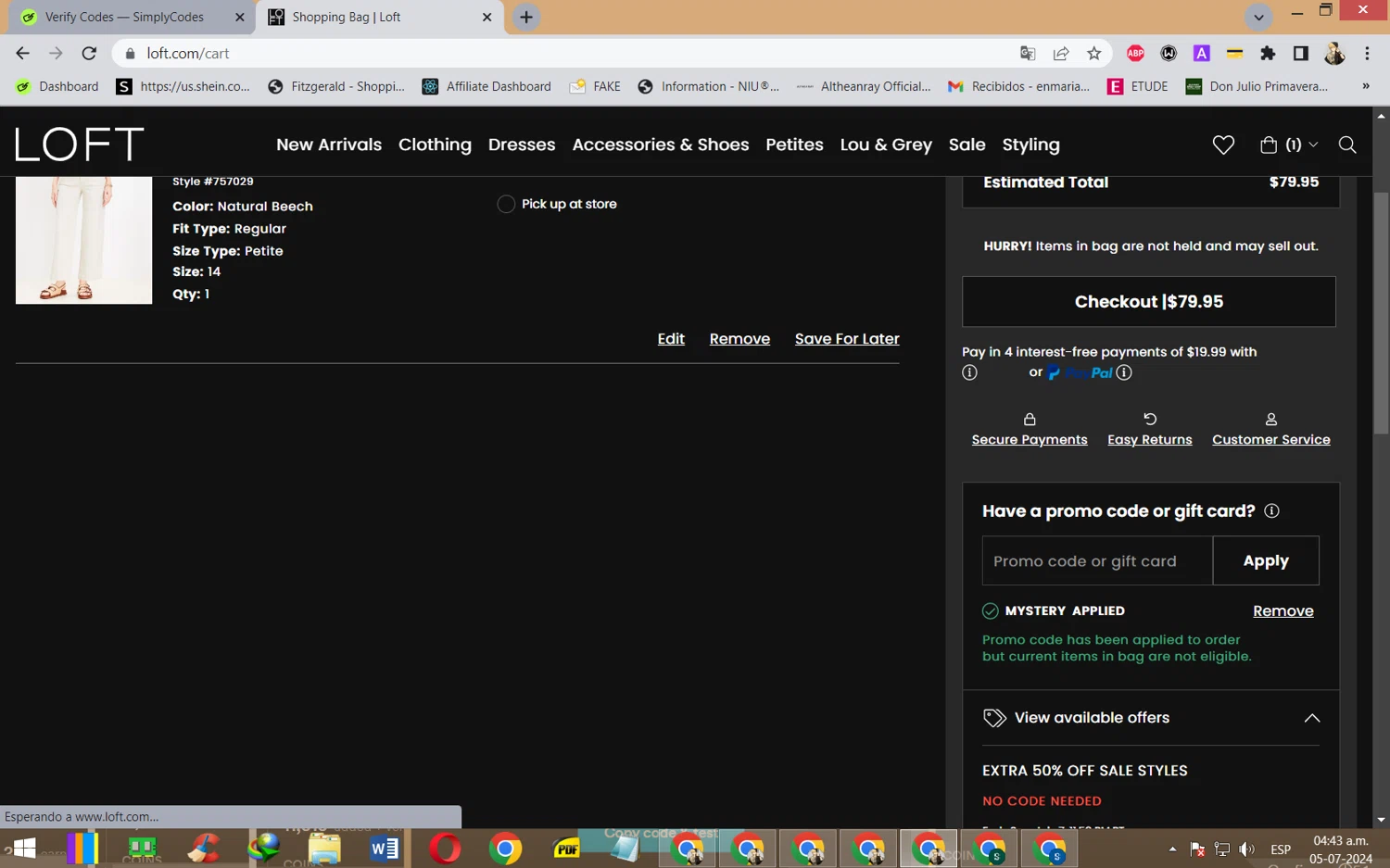Open the LOFT wishlist heart icon
Screen dimensions: 1390x868
coord(1223,145)
